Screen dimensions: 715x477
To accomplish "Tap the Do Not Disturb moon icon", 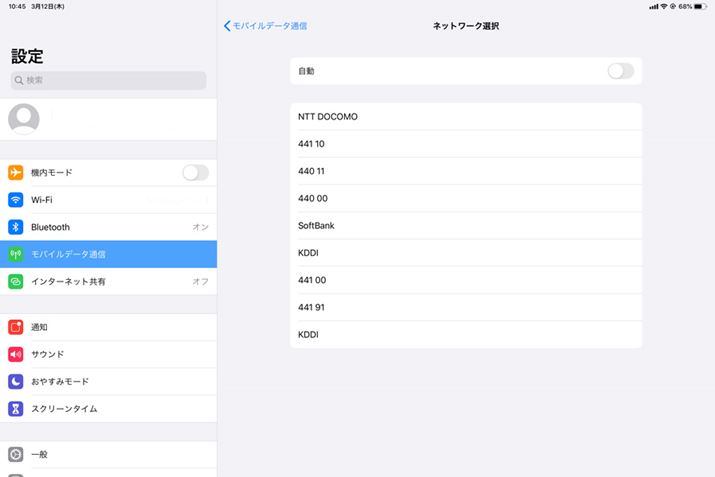I will coord(16,381).
